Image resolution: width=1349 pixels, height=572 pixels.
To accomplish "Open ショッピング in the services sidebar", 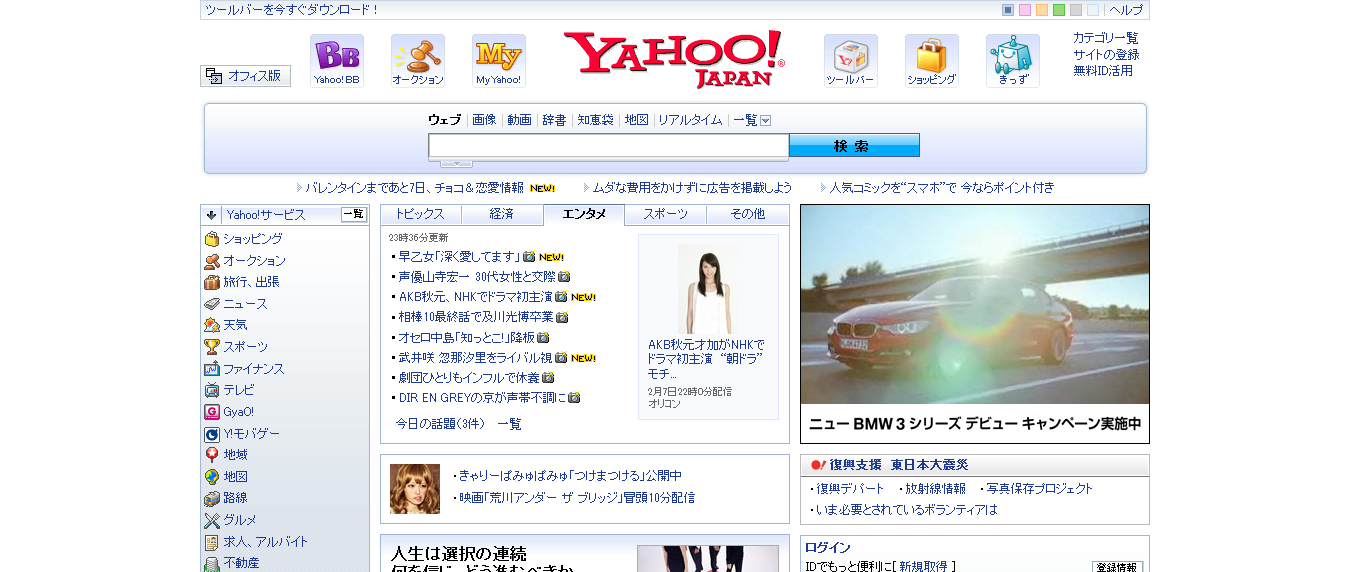I will coord(252,239).
